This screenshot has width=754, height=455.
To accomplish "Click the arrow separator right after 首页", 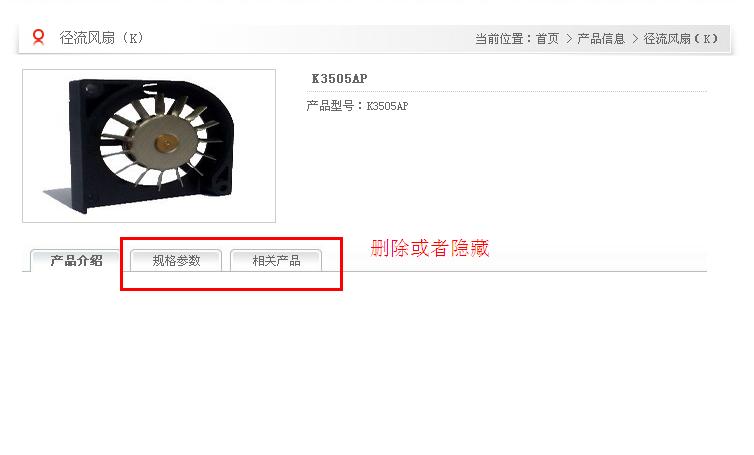I will (x=569, y=38).
